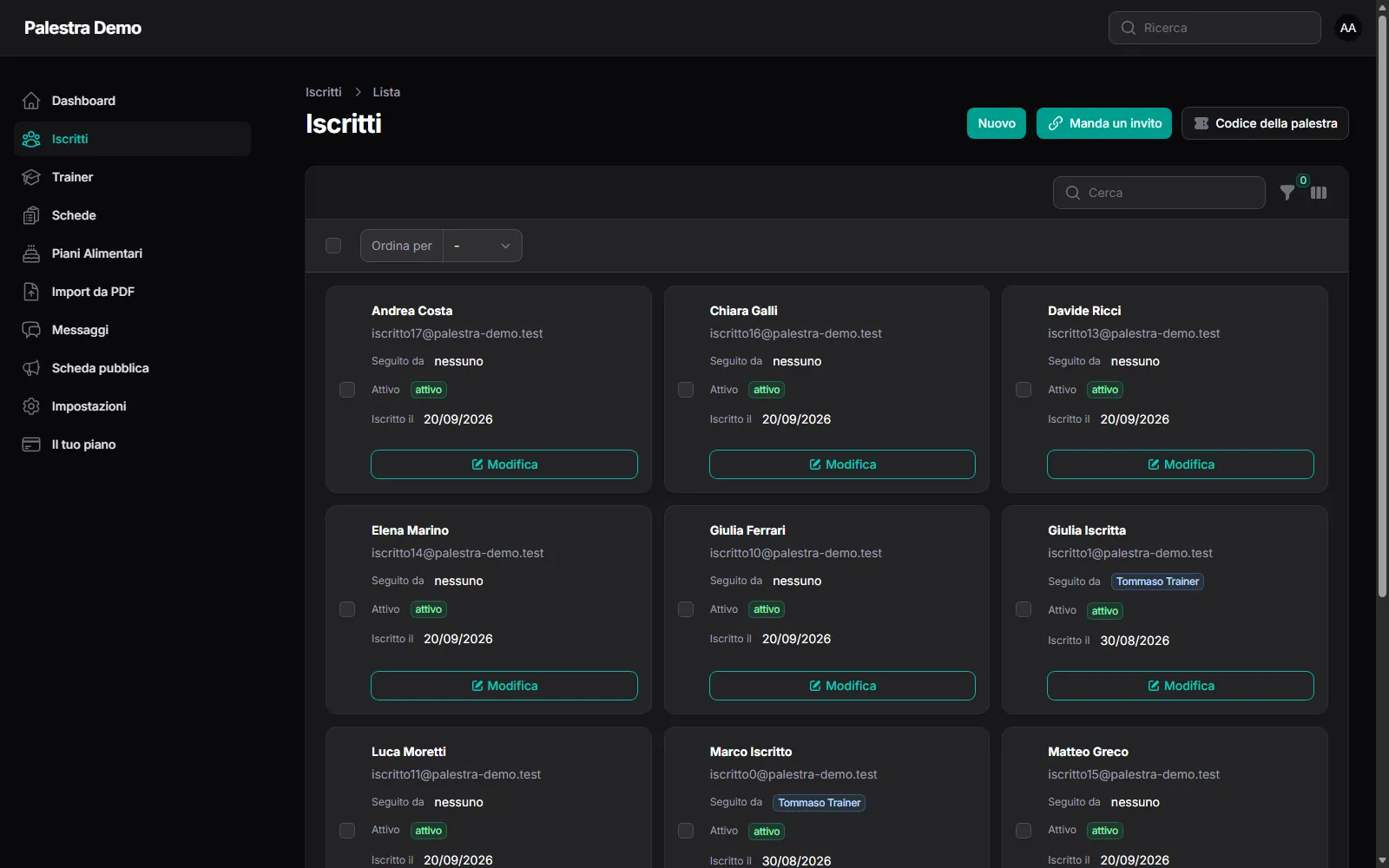Click the edit pencil icon for Chiara Galli
The height and width of the screenshot is (868, 1389).
click(x=815, y=464)
